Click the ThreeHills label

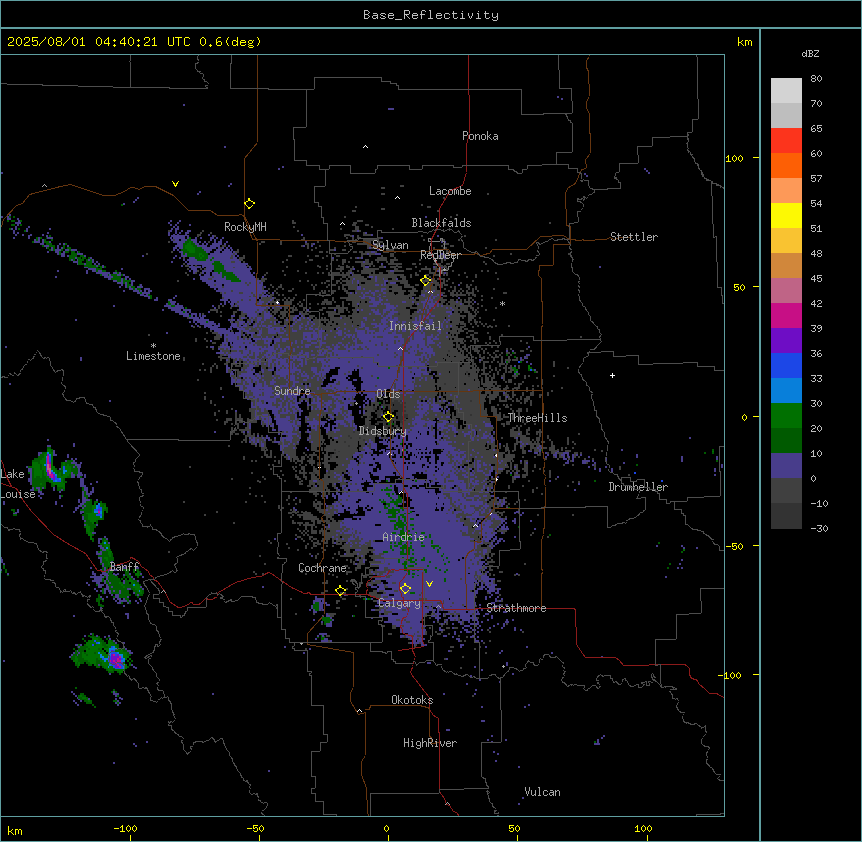point(537,418)
